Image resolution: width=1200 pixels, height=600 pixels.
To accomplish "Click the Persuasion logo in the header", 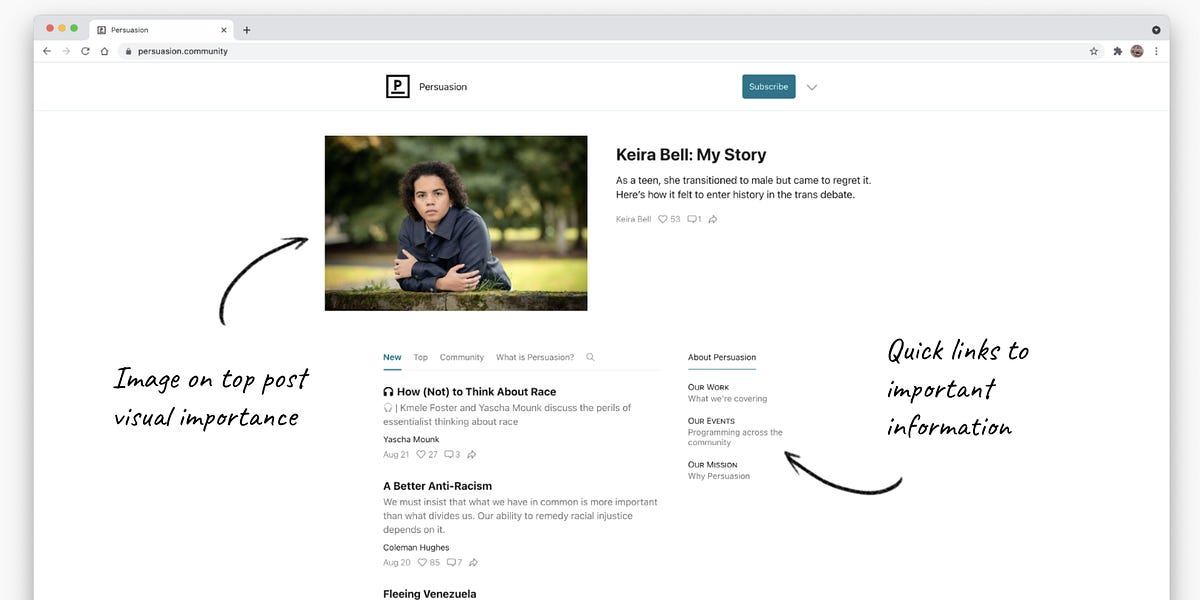I will click(x=397, y=86).
